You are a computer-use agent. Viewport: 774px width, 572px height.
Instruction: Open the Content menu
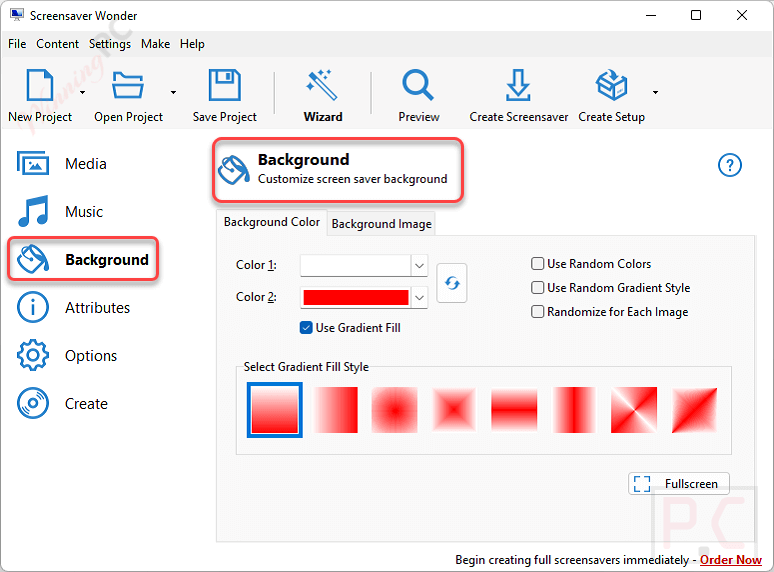(57, 44)
